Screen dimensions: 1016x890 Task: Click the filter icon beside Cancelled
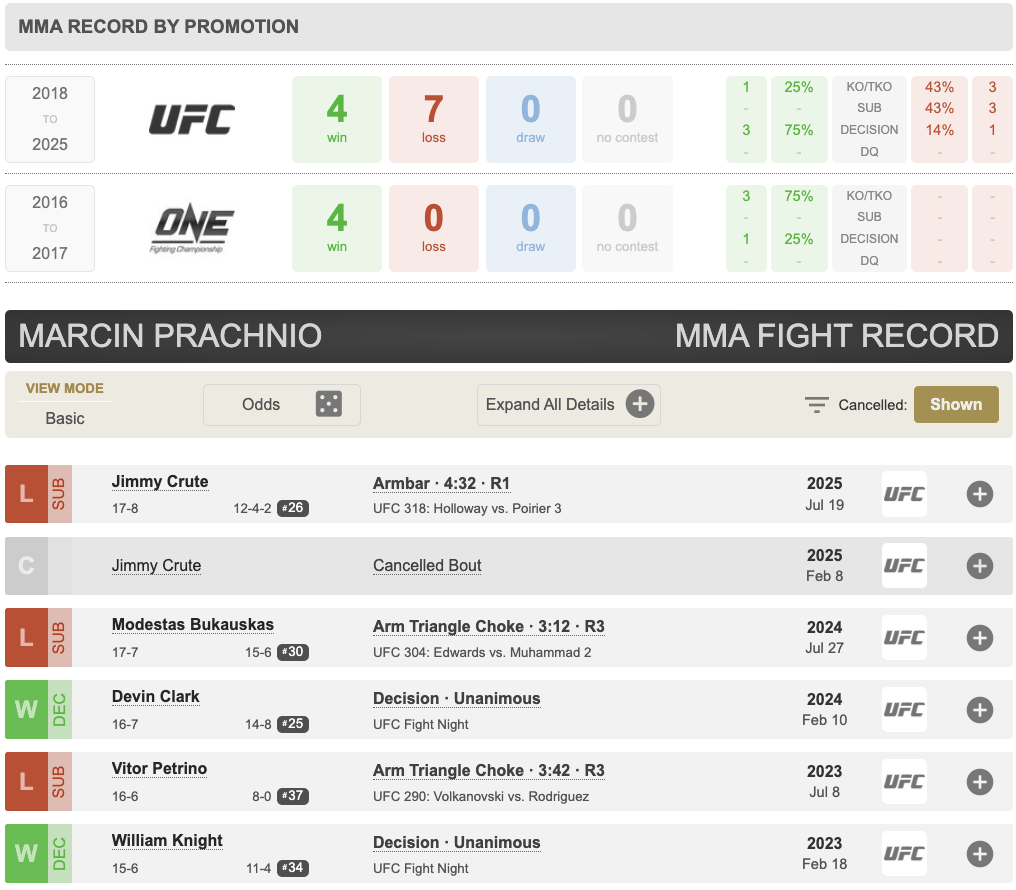pyautogui.click(x=817, y=405)
